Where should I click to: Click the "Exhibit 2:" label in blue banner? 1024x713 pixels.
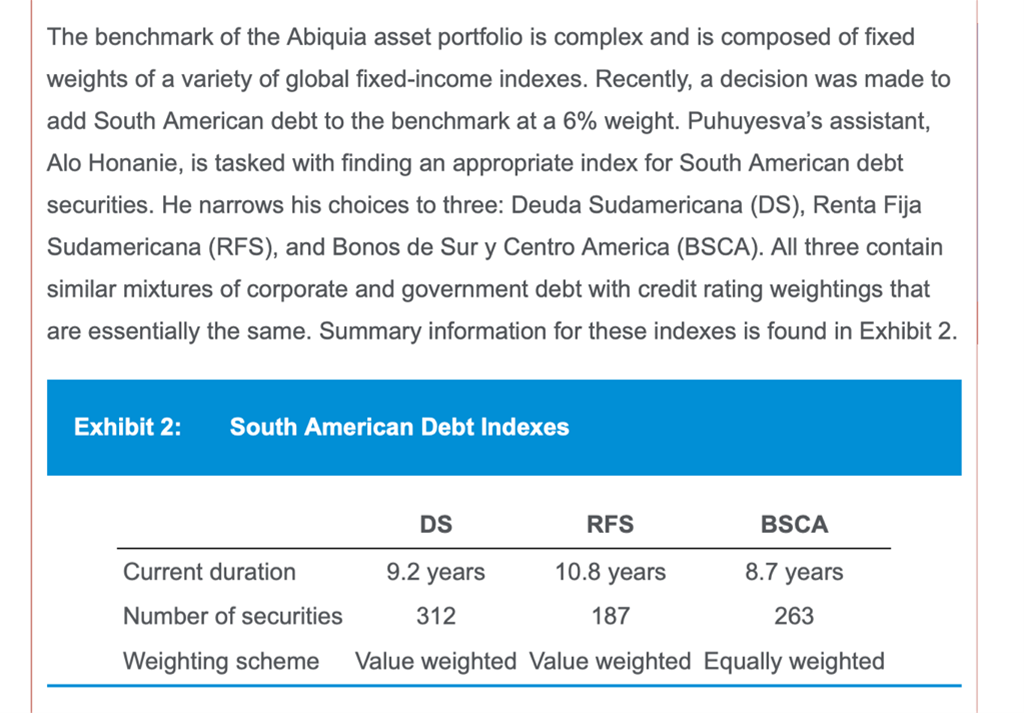tap(128, 427)
